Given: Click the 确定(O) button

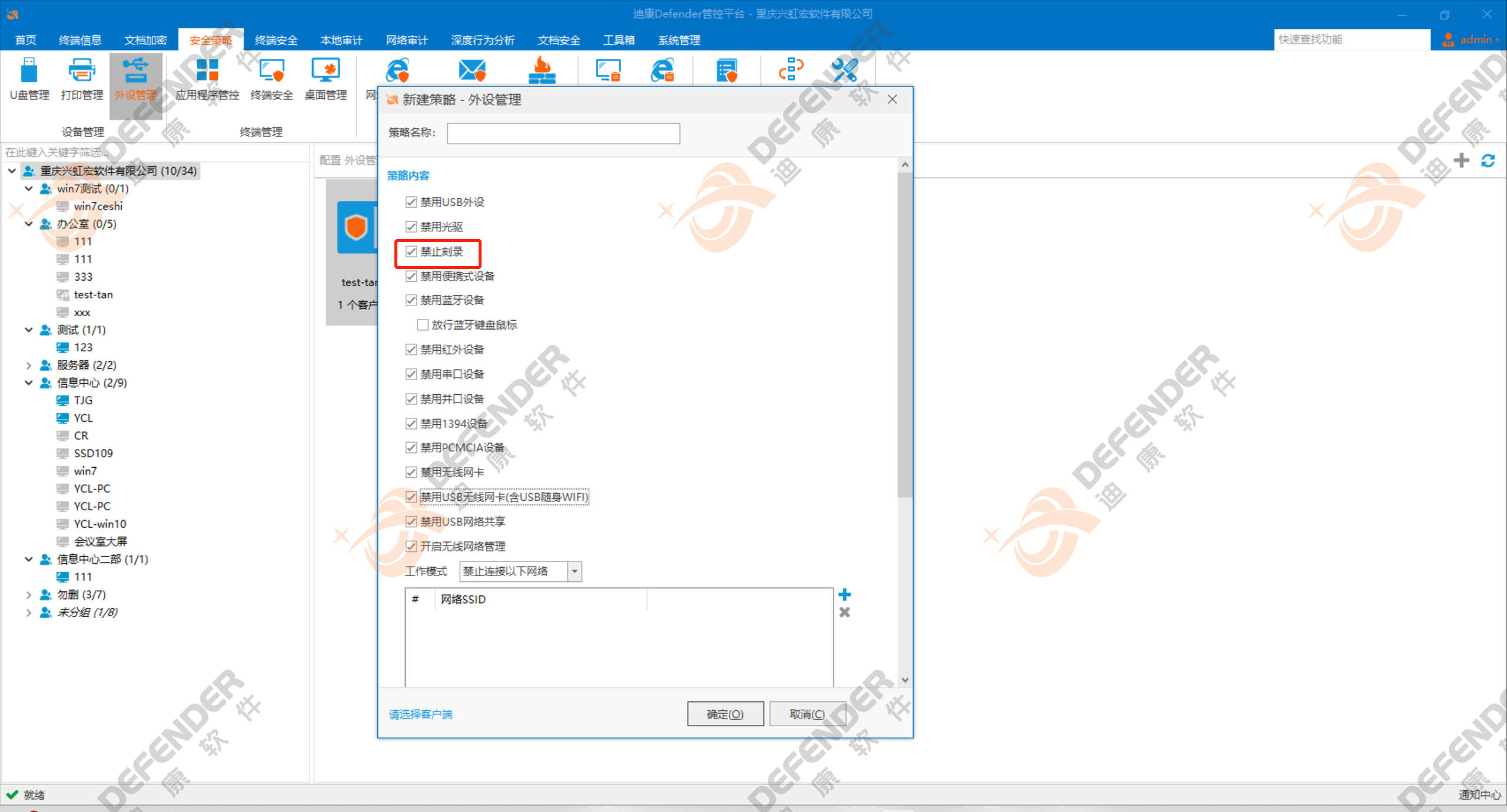Looking at the screenshot, I should click(725, 714).
